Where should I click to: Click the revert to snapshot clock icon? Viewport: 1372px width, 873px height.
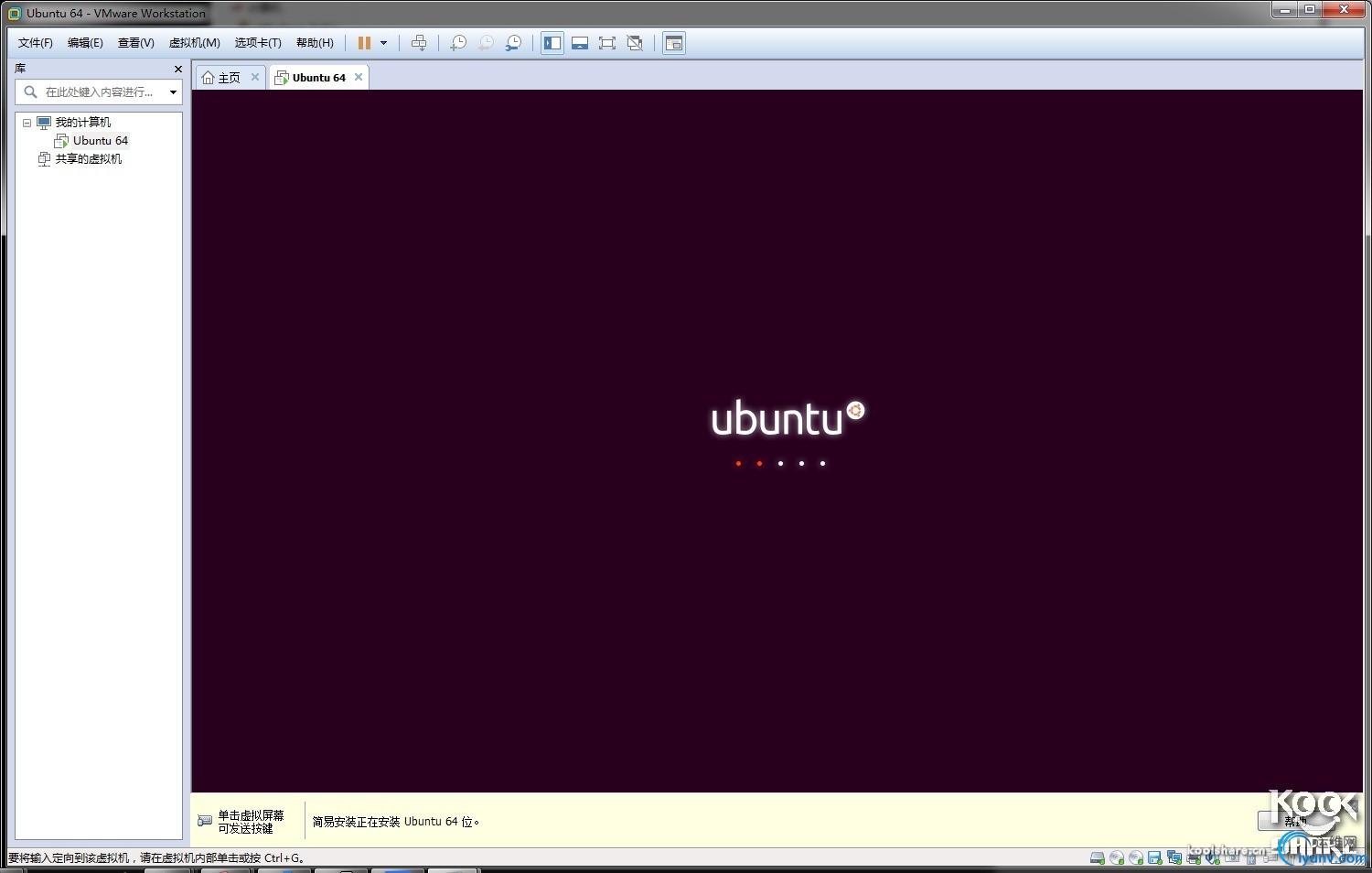(x=486, y=43)
